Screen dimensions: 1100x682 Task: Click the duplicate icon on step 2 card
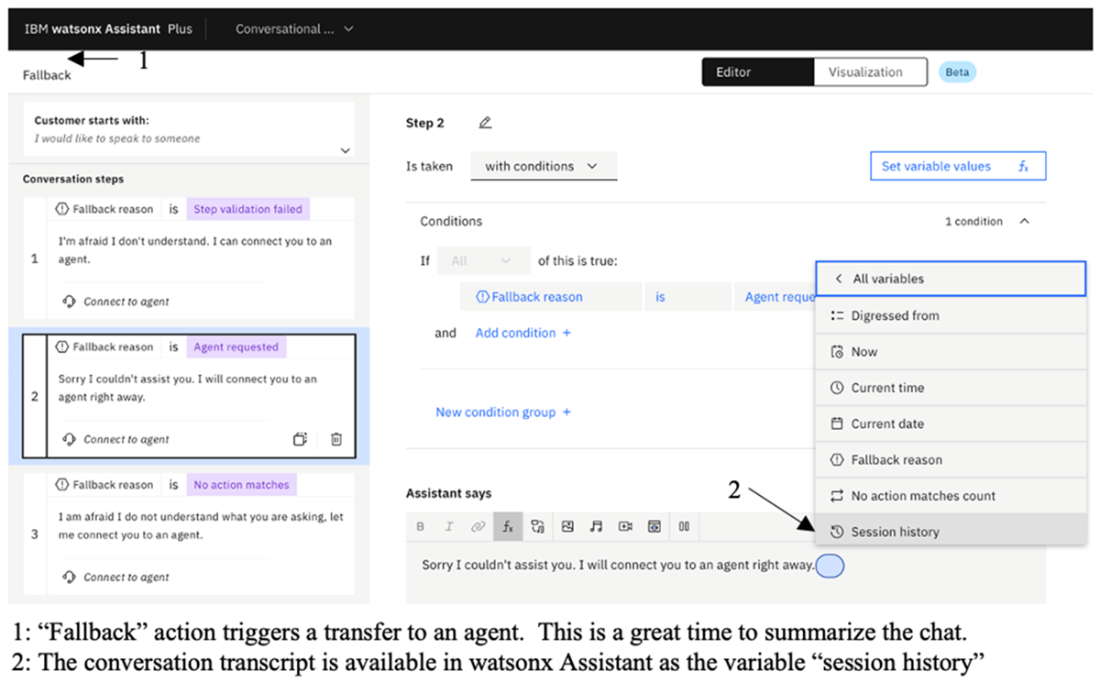(300, 439)
